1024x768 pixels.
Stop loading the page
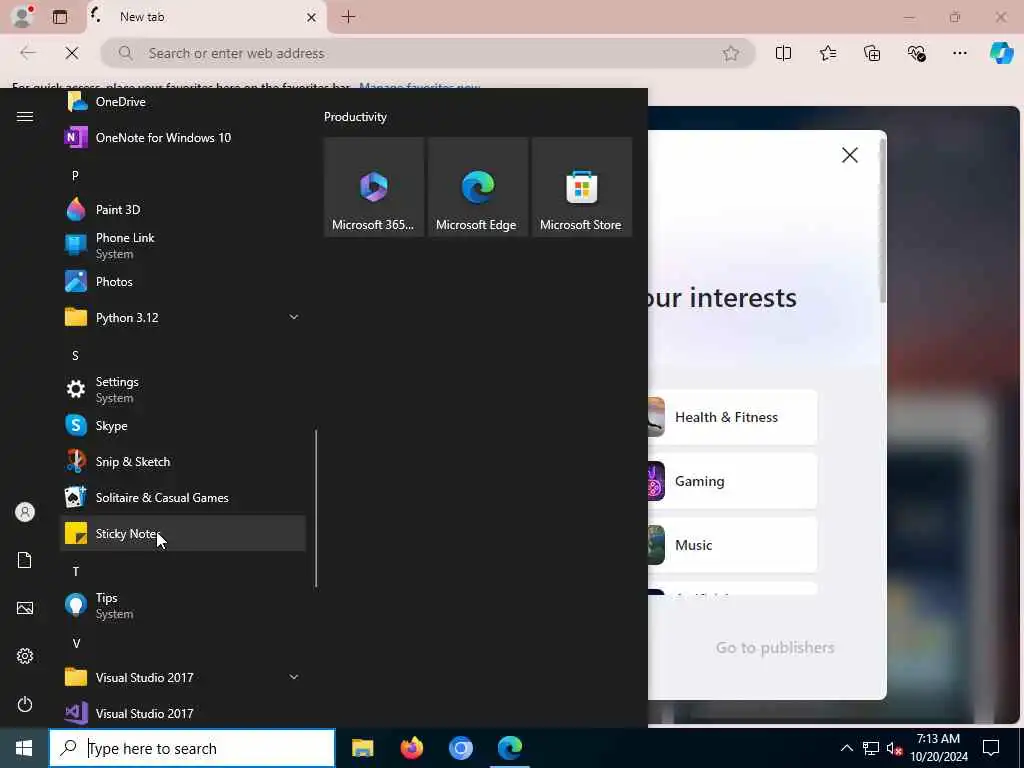click(x=72, y=53)
